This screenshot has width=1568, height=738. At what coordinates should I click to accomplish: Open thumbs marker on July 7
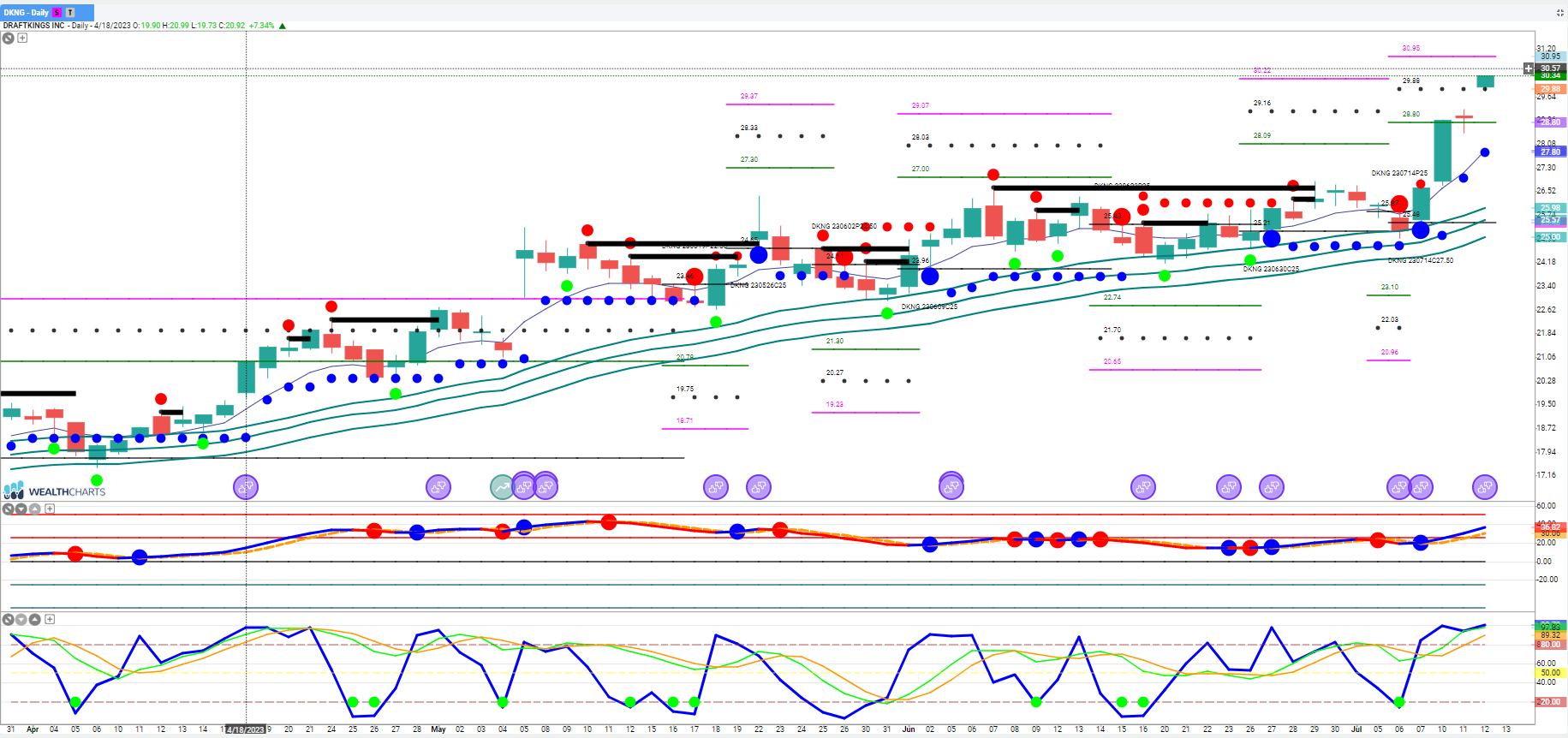[x=1421, y=487]
